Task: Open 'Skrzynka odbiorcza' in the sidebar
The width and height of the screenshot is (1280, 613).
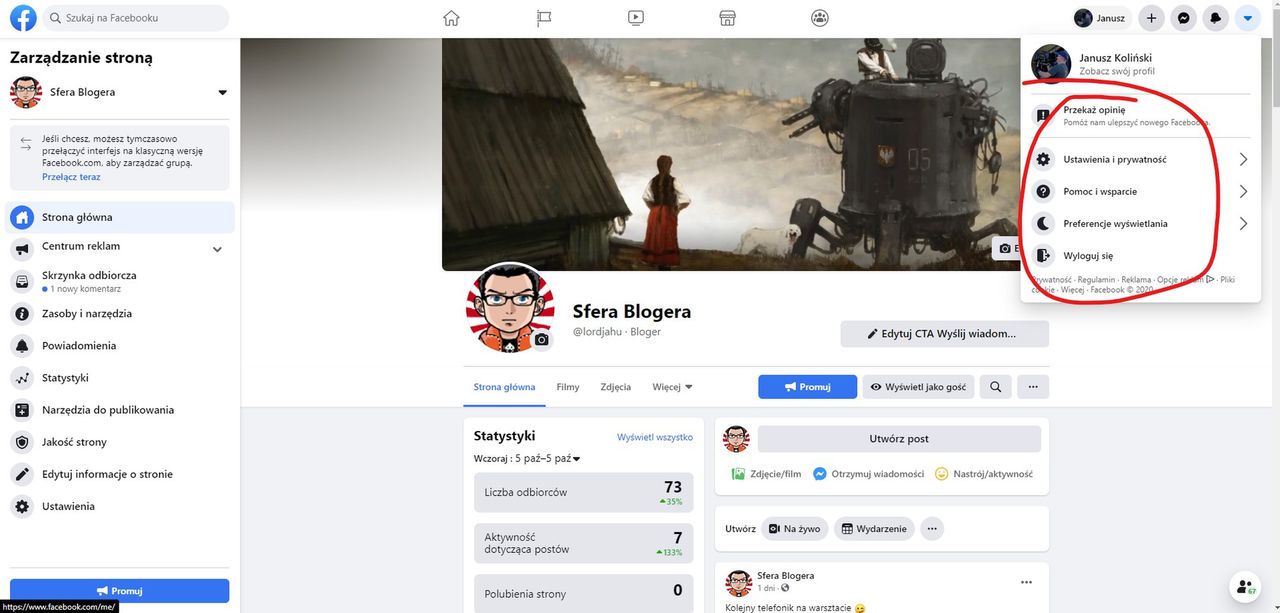Action: 120,281
